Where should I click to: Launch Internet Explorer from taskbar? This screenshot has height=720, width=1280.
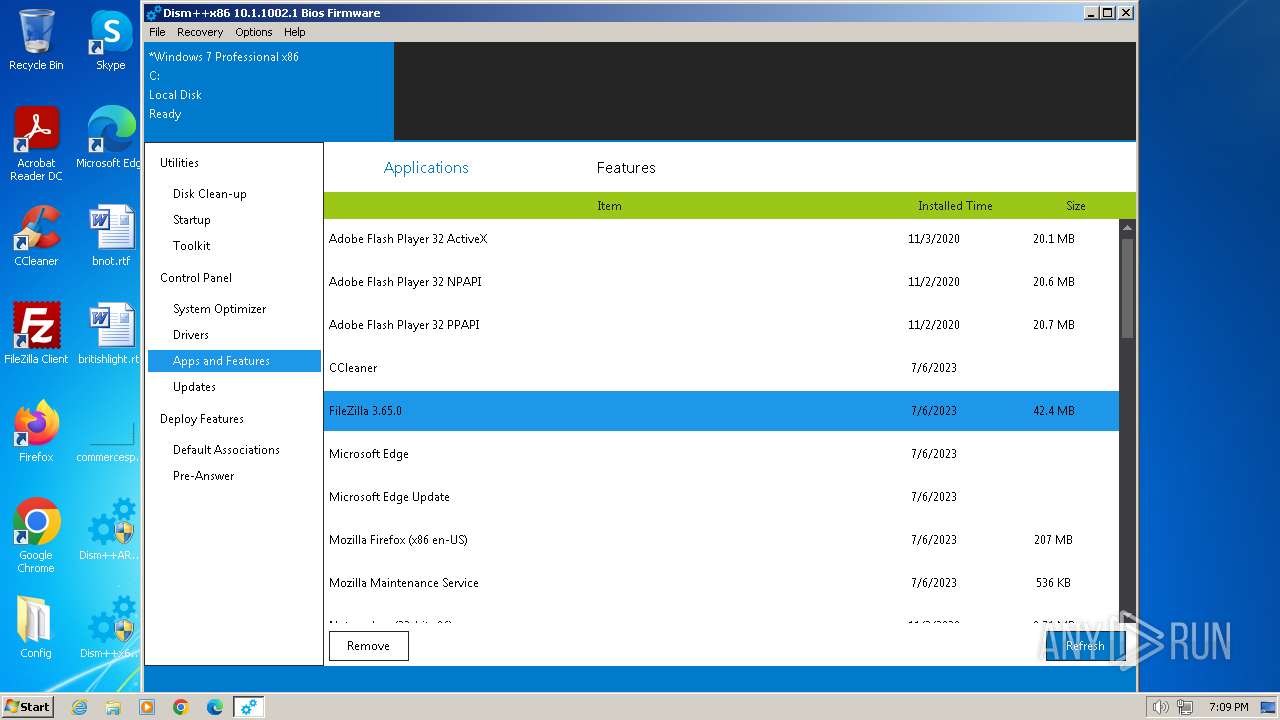(x=79, y=707)
